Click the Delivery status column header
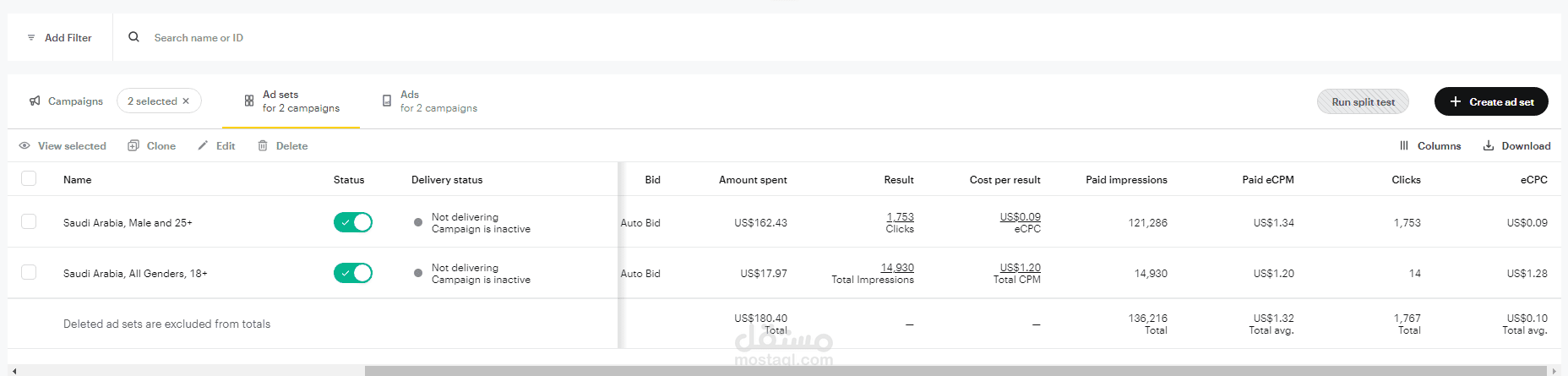This screenshot has width=1568, height=376. (x=447, y=180)
